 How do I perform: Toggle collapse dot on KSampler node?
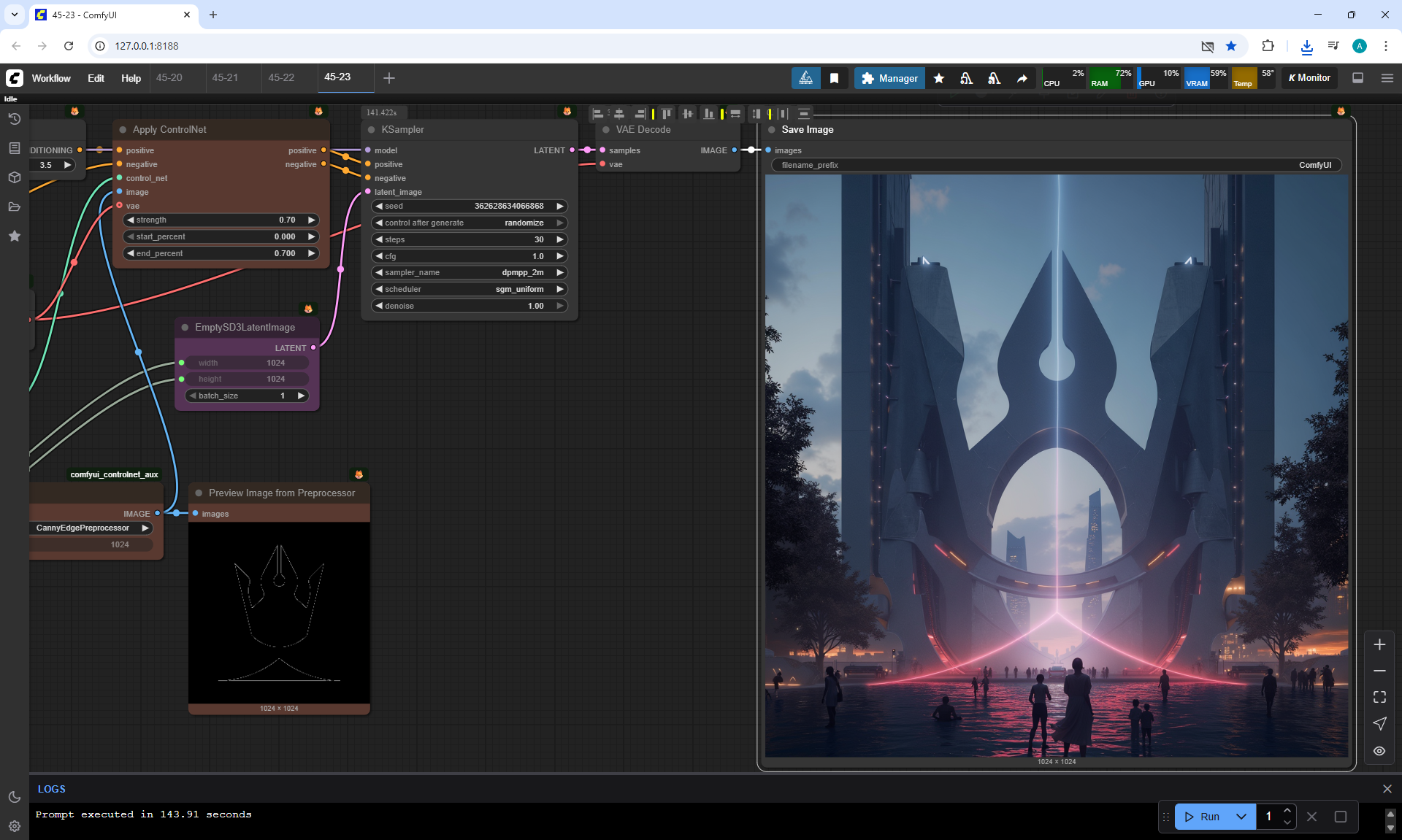click(x=372, y=130)
